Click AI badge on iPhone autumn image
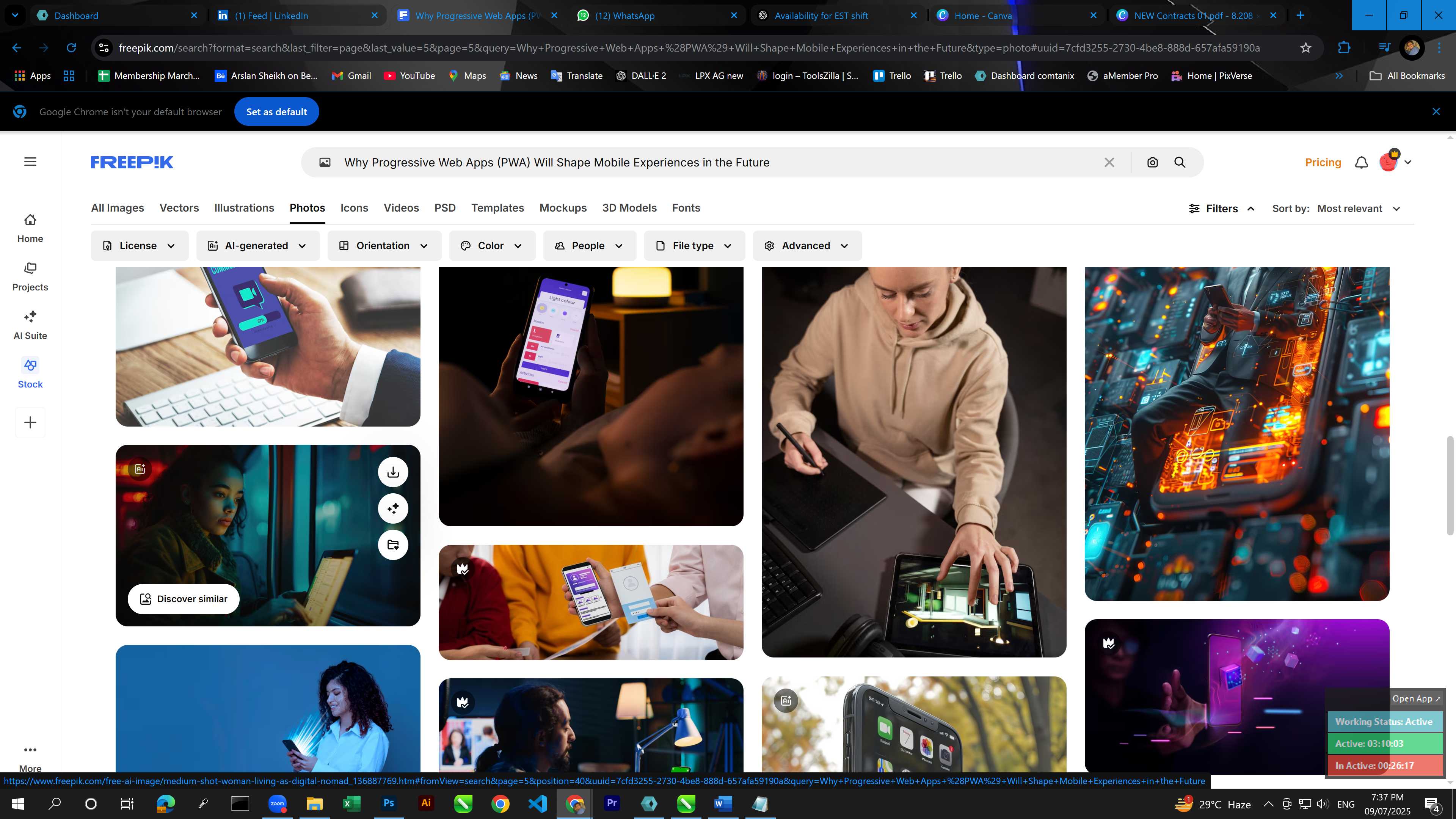Screen dimensions: 1456x819 click(786, 700)
